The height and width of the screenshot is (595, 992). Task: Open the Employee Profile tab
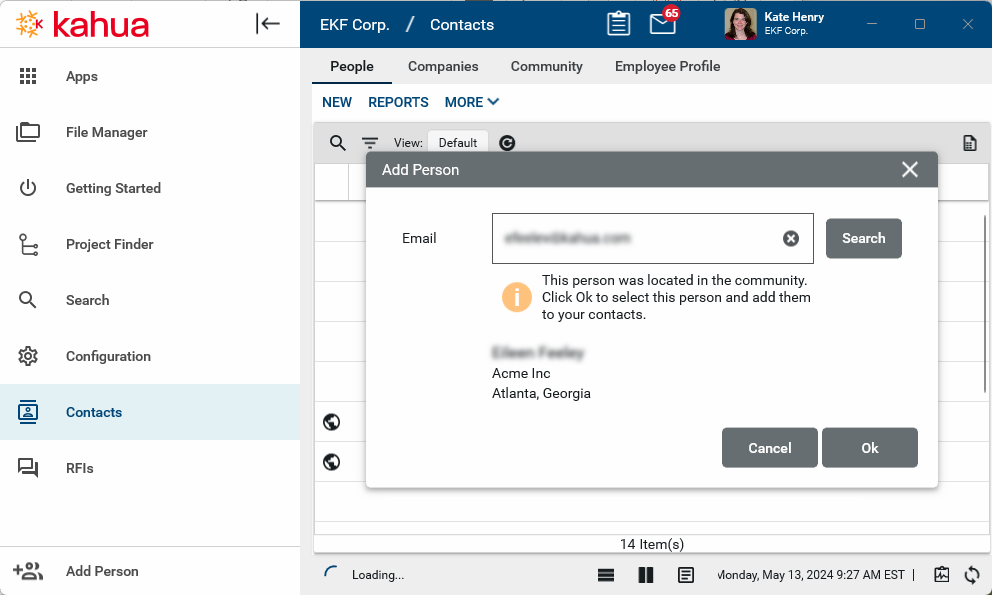(x=667, y=66)
